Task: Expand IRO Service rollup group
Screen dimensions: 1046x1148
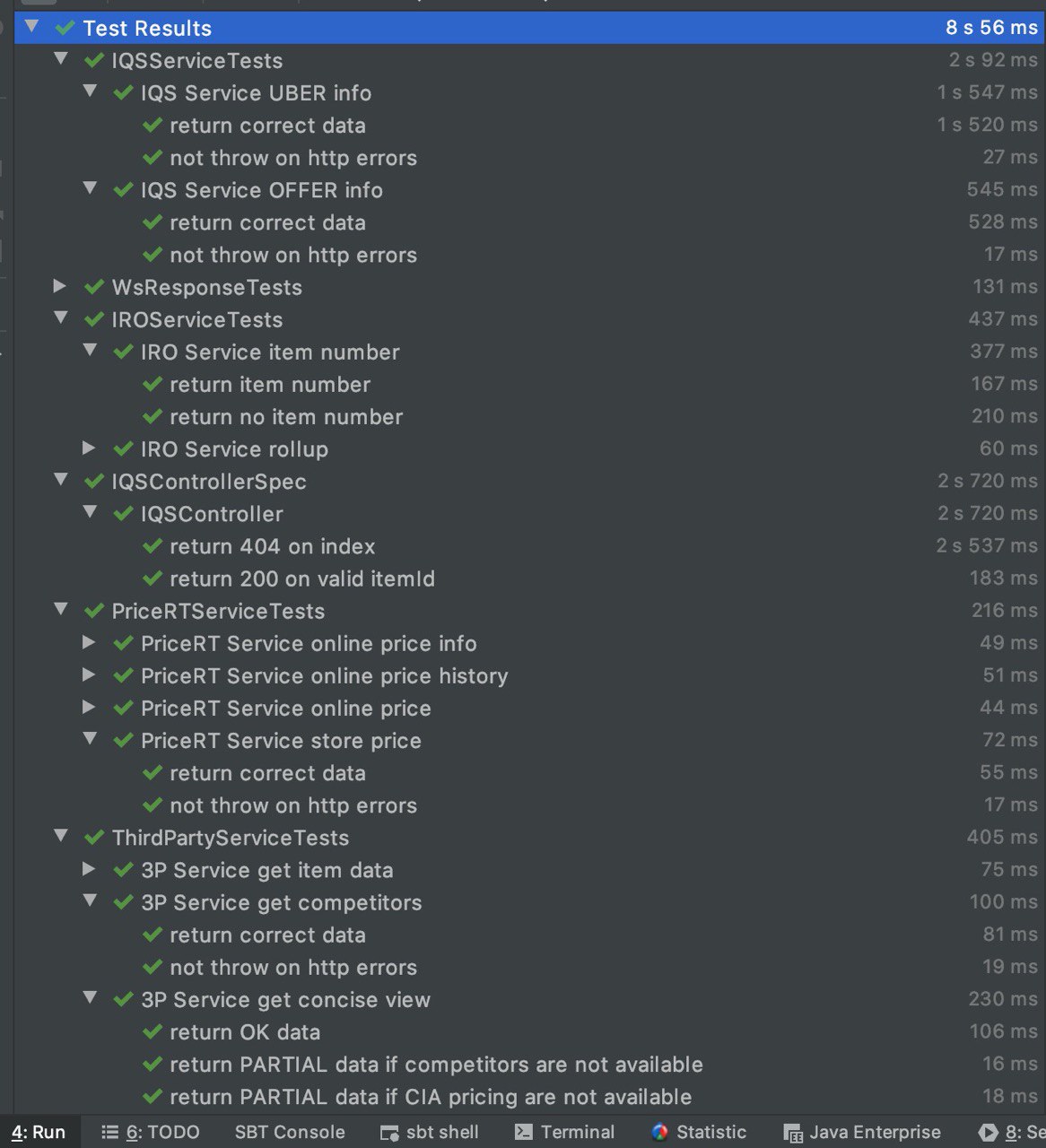Action: point(89,448)
